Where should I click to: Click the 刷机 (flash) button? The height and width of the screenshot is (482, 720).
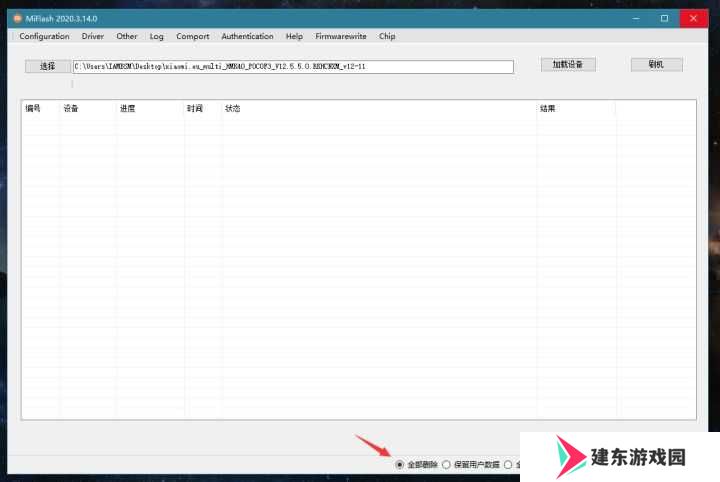point(656,64)
